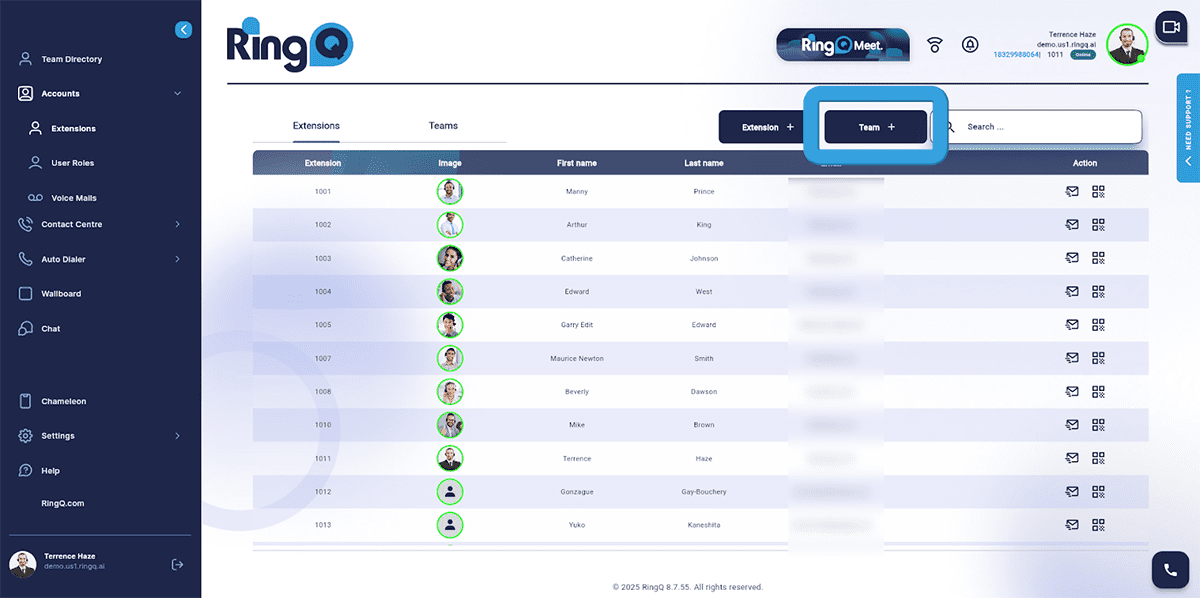Collapse the Accounts menu section
The width and height of the screenshot is (1200, 598).
point(177,94)
